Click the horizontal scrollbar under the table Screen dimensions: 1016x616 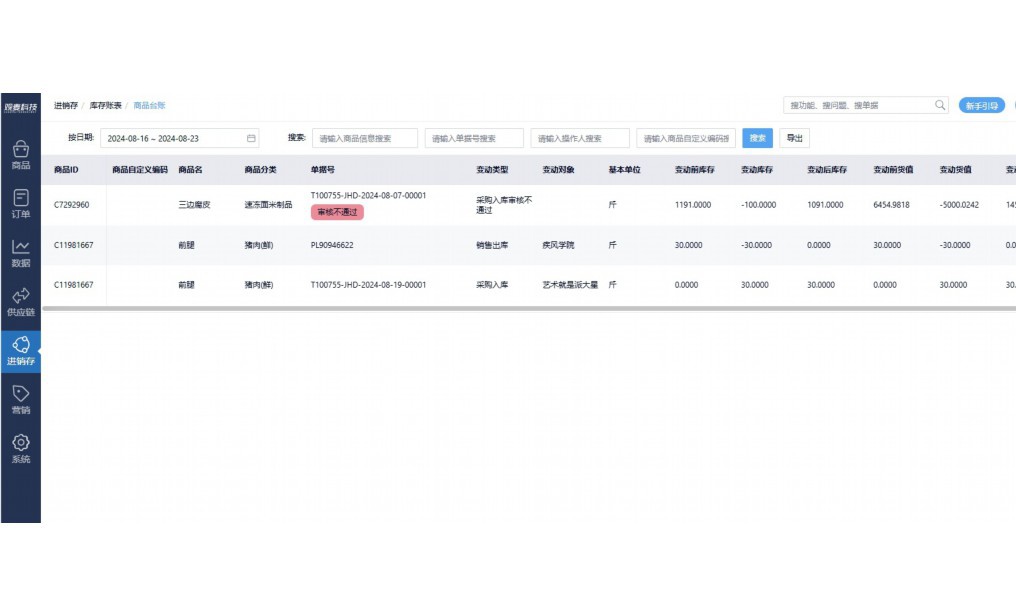[x=529, y=309]
